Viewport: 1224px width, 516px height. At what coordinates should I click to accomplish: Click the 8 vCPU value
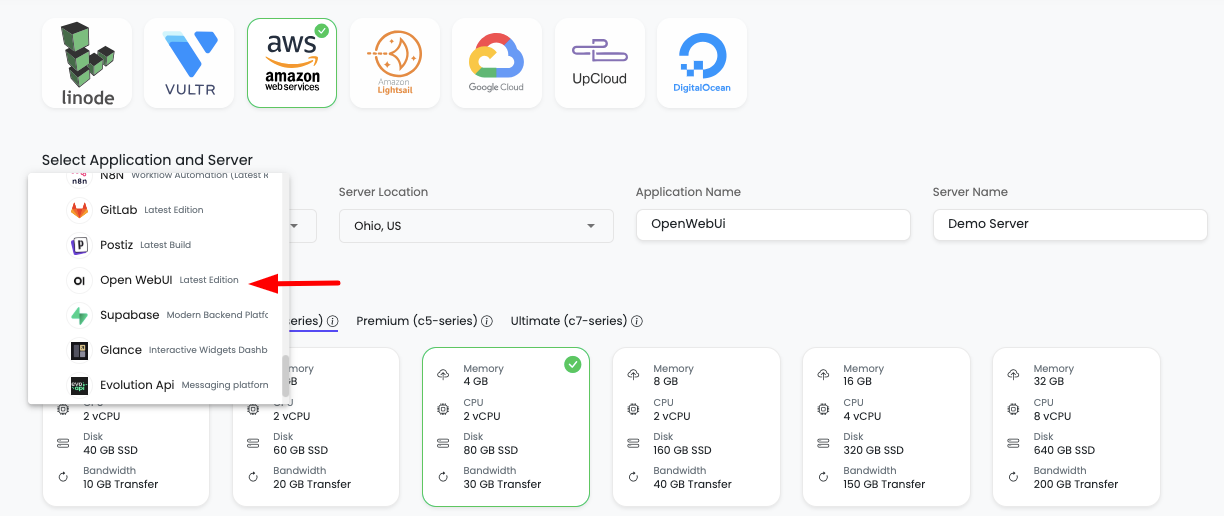[x=1052, y=416]
